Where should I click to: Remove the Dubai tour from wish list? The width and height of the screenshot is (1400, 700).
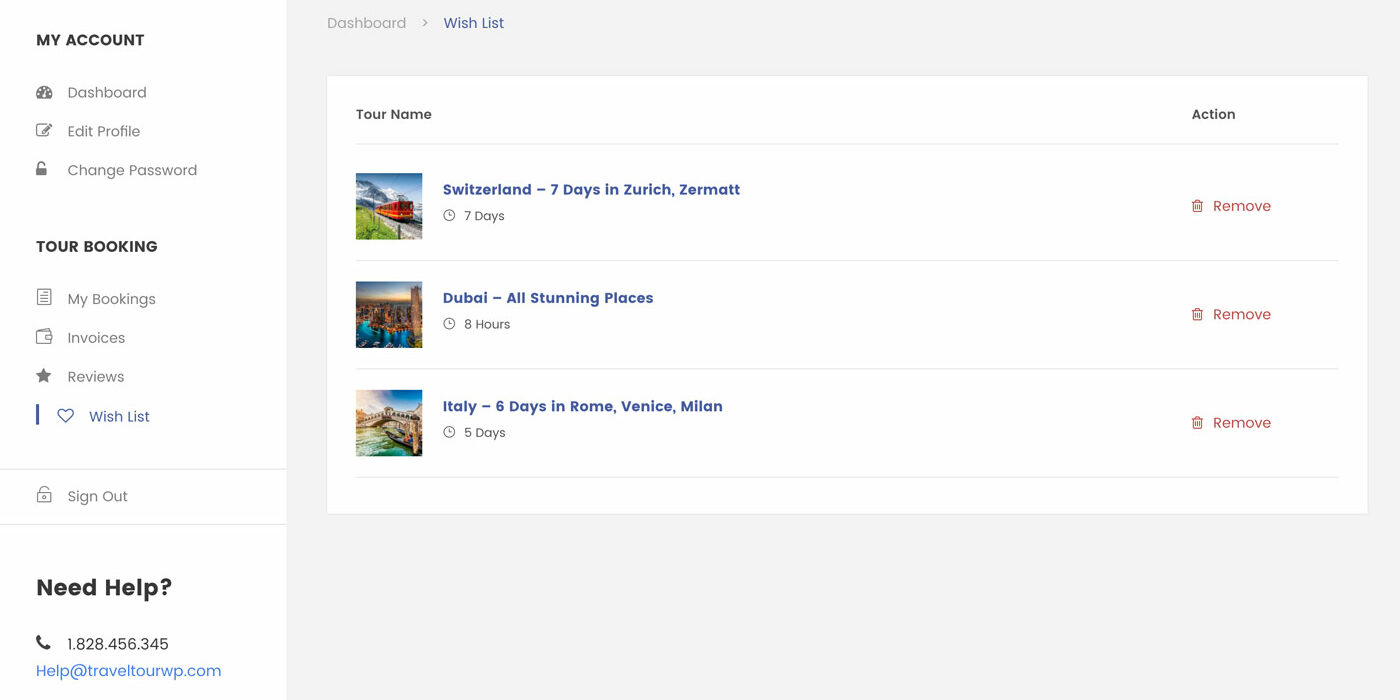(1240, 314)
